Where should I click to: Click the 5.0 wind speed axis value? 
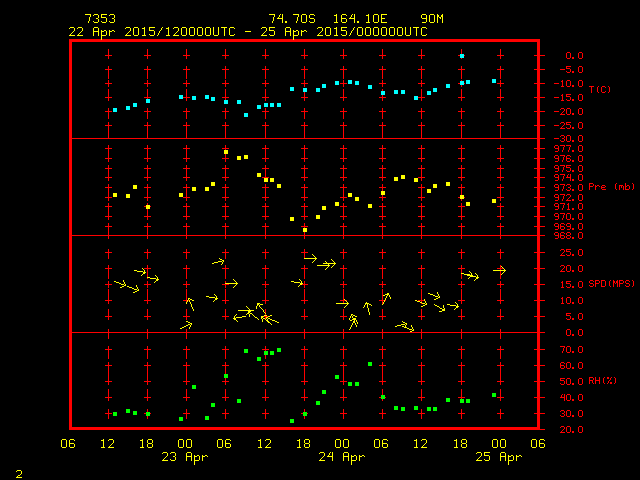click(x=574, y=317)
